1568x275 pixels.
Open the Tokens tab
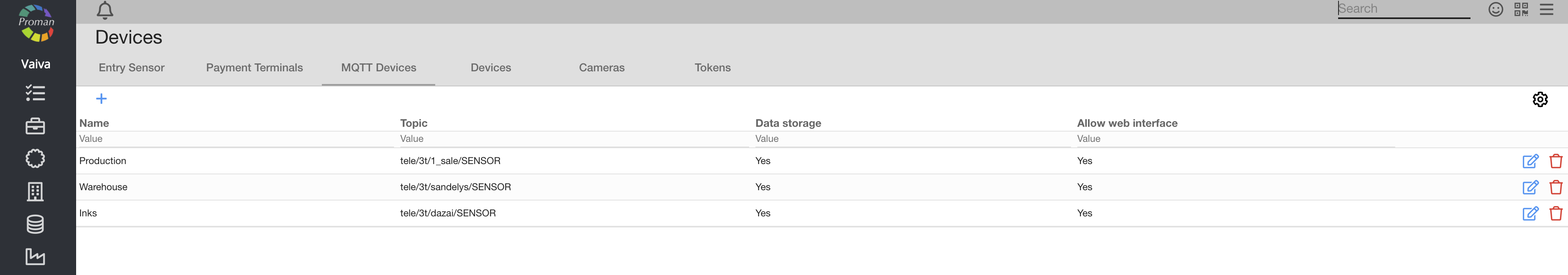click(x=712, y=67)
